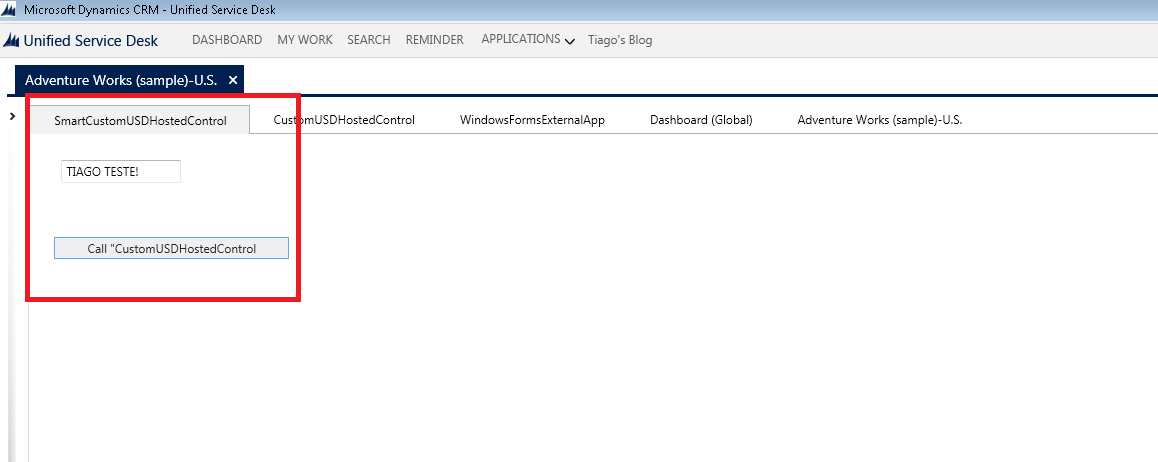Expand the collapsed left panel arrow

click(x=11, y=117)
